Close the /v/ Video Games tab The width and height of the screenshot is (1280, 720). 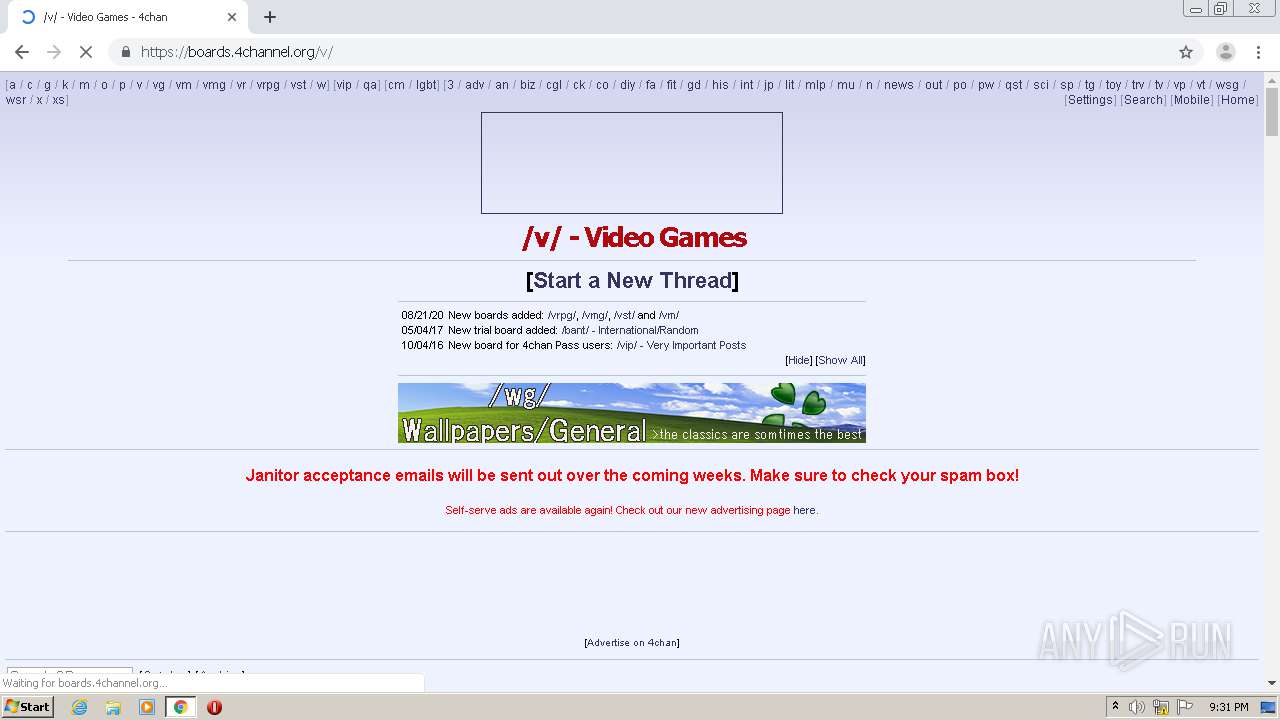(232, 17)
